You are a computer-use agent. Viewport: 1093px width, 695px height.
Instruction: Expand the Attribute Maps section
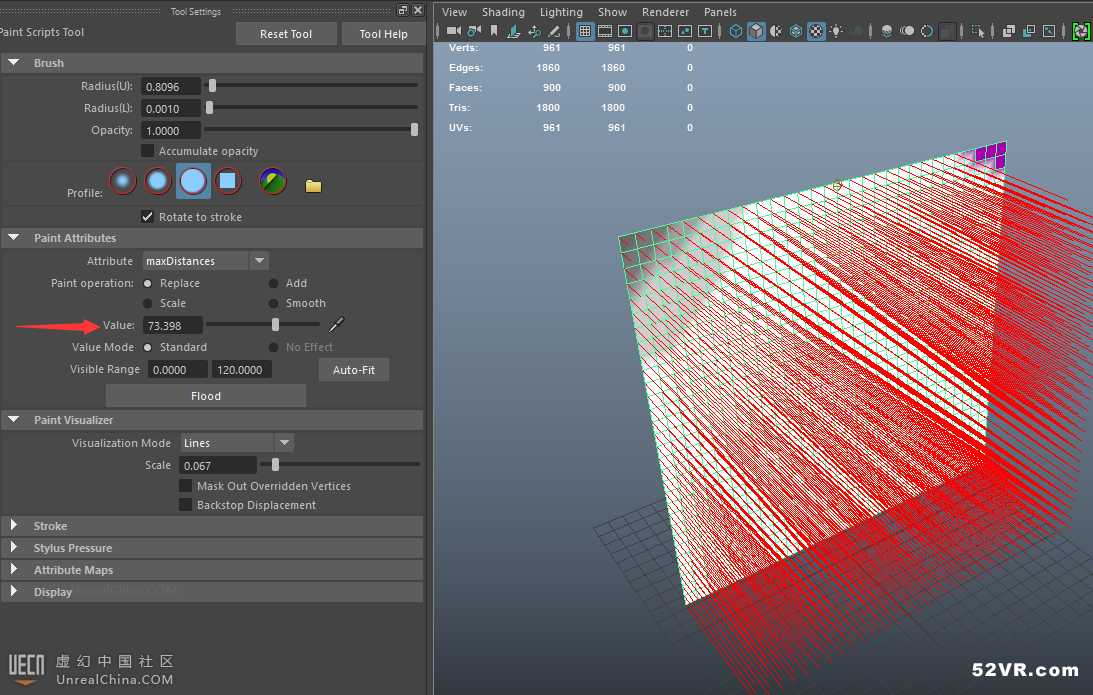[13, 570]
